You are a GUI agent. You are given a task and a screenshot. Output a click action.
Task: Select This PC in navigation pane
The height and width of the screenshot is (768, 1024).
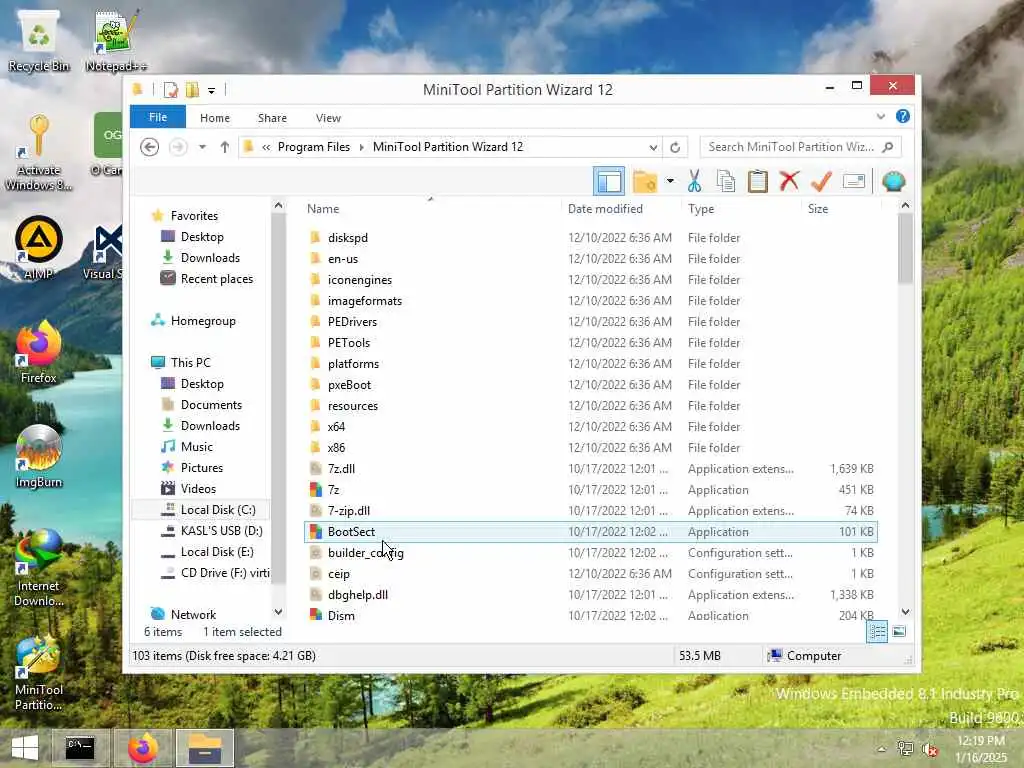pyautogui.click(x=191, y=362)
